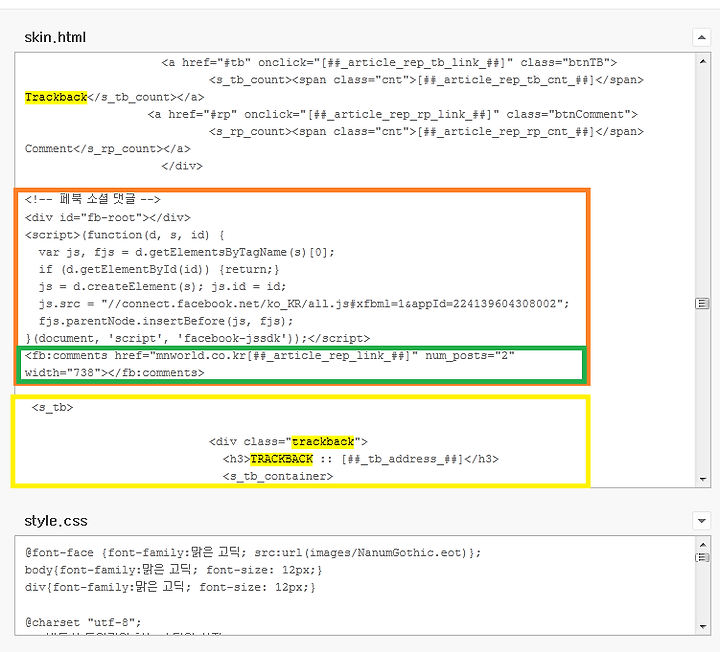Collapse the skin.html editor section
This screenshot has height=652, width=720.
(701, 37)
